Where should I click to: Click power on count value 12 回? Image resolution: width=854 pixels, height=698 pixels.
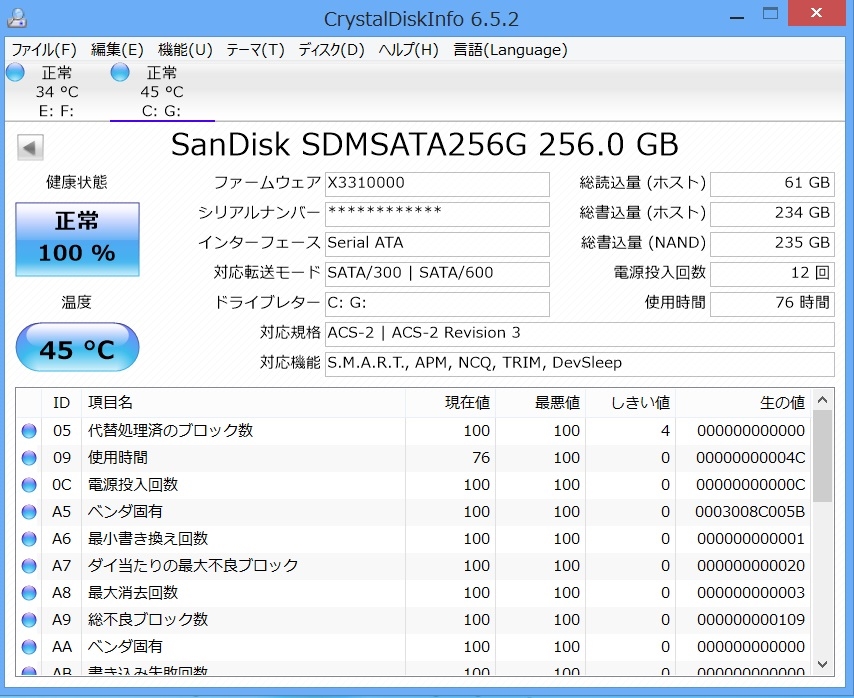click(772, 274)
